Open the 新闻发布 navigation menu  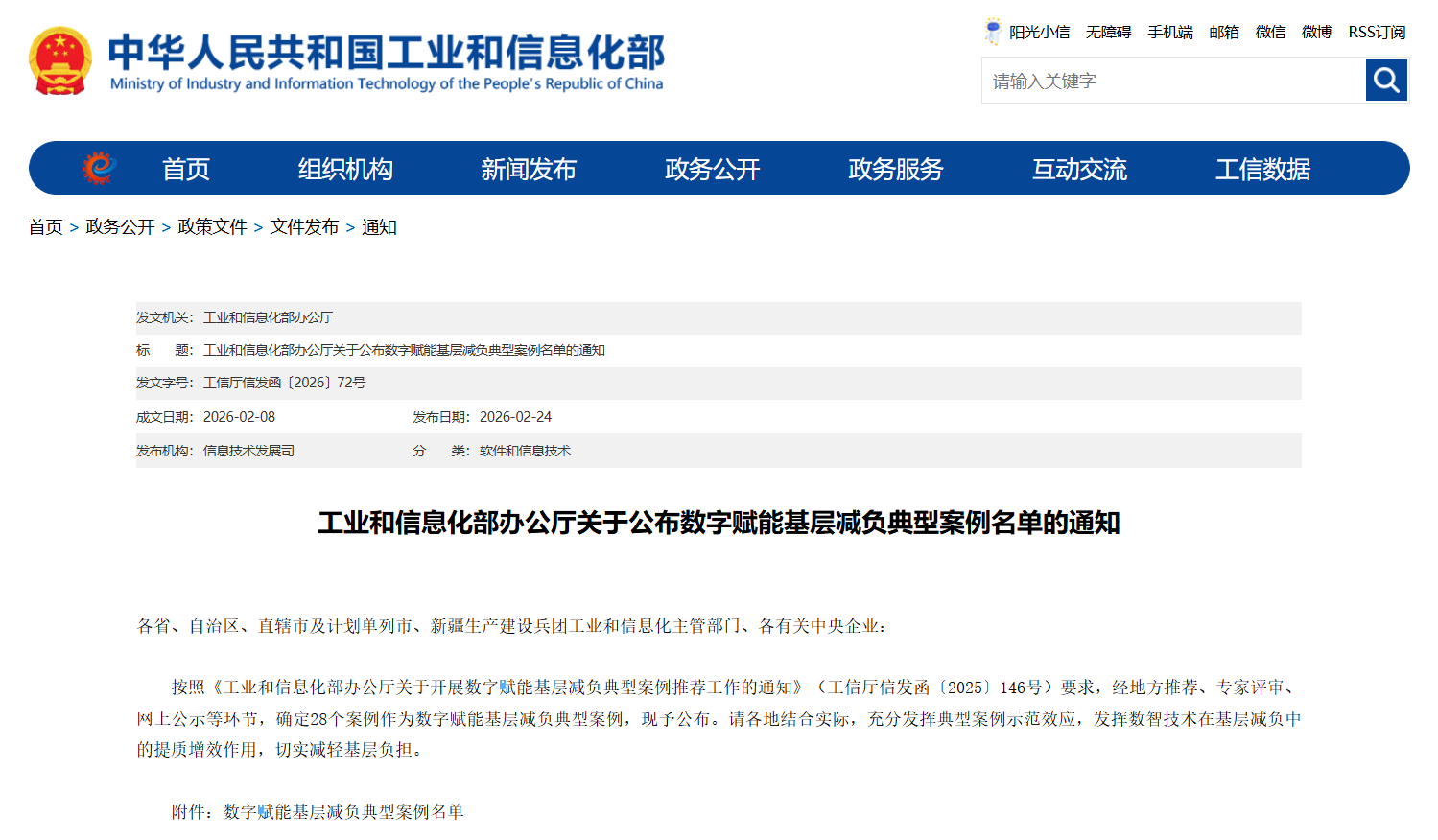[529, 168]
